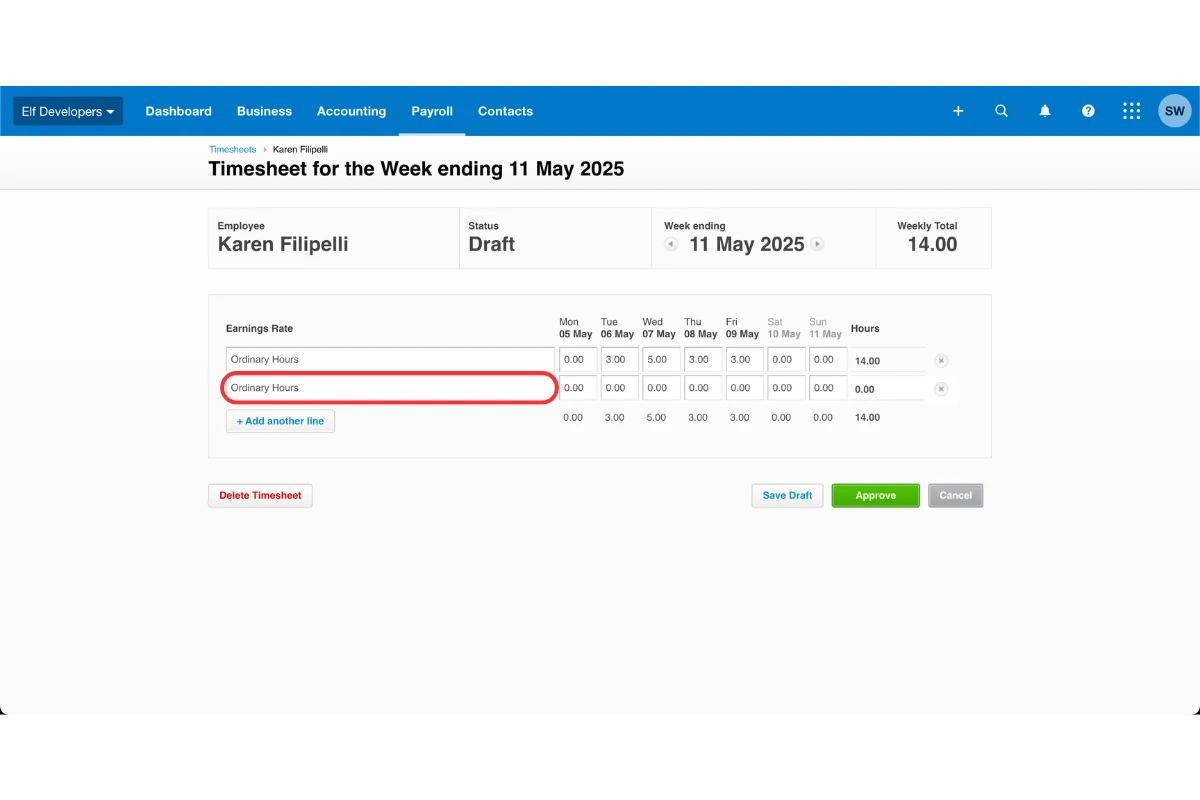The width and height of the screenshot is (1200, 800).
Task: Click the Karen Filipelli employee name
Action: coord(283,244)
